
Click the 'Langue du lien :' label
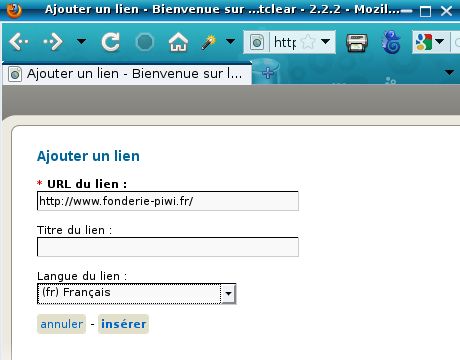tap(82, 276)
